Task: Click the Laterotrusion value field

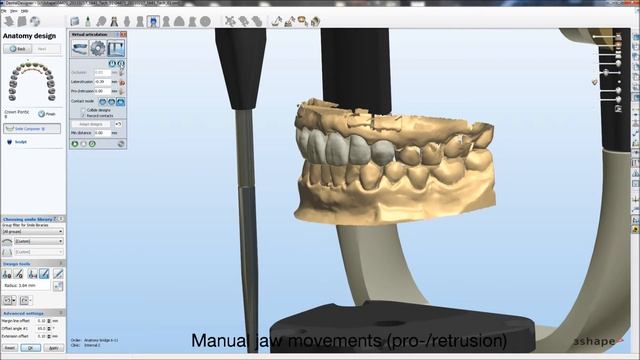Action: pos(102,82)
